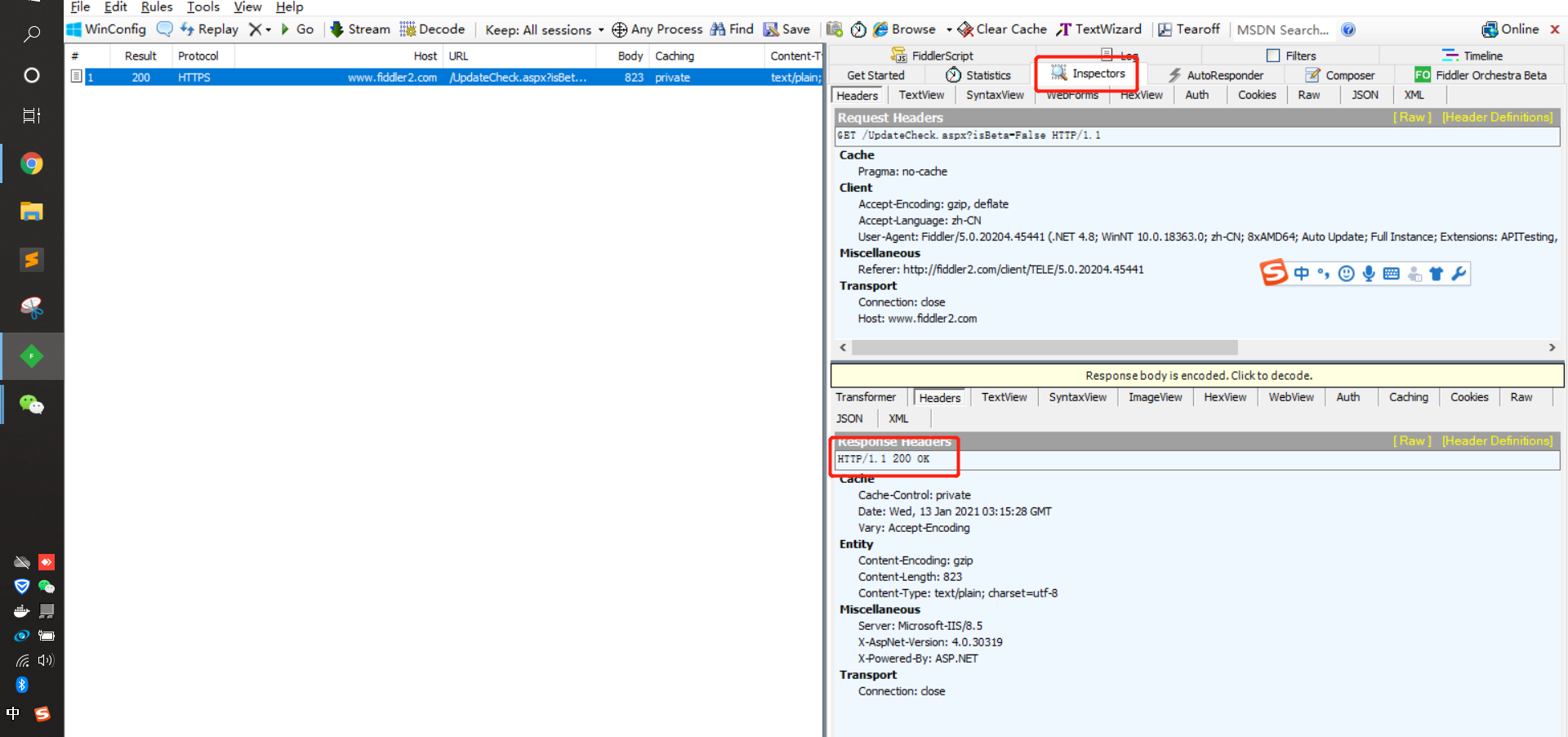Clear the cache with Clear Cache
Viewport: 1568px width, 737px height.
pyautogui.click(x=1002, y=29)
